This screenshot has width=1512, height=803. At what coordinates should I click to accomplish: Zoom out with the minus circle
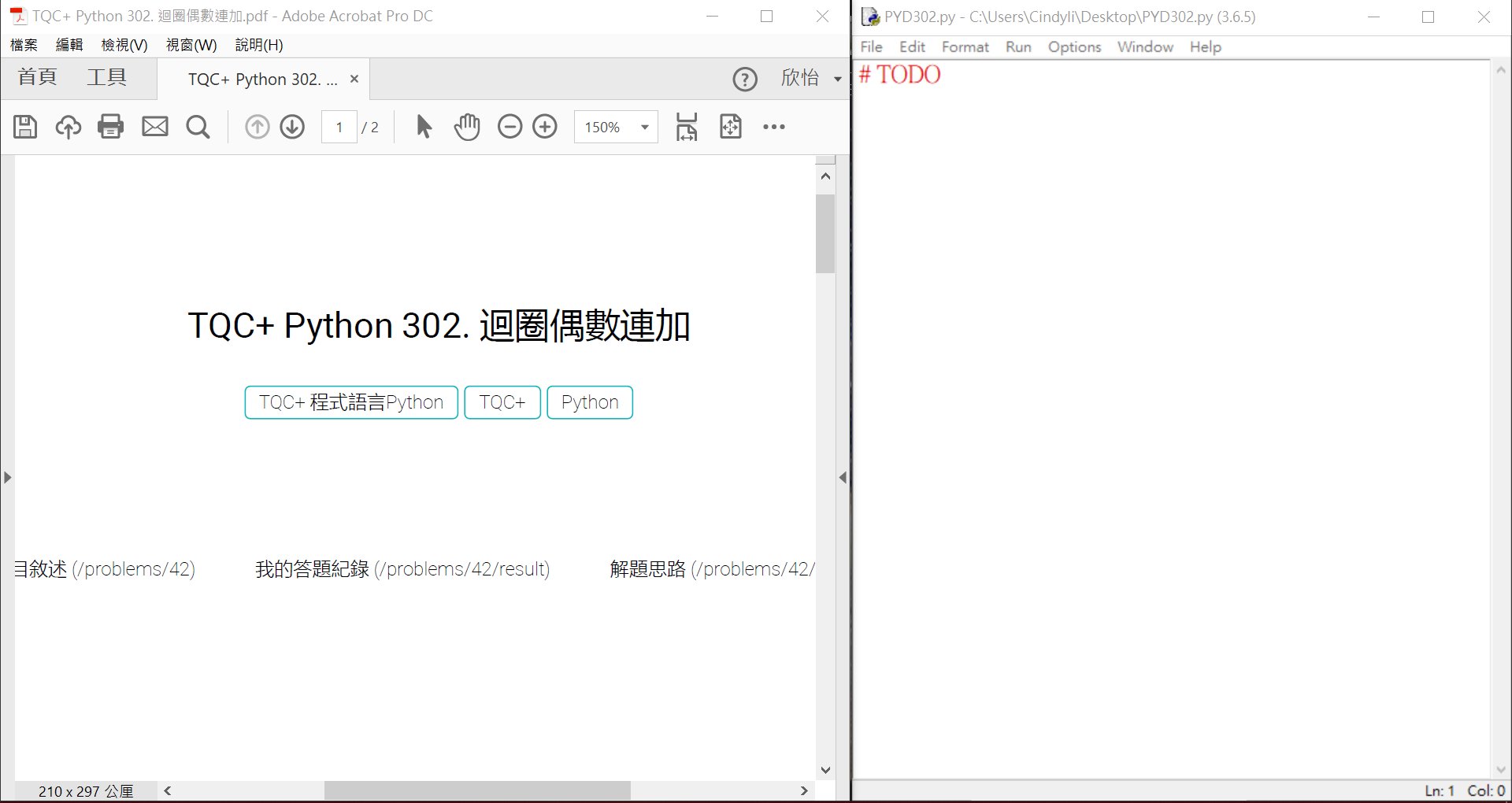[510, 127]
